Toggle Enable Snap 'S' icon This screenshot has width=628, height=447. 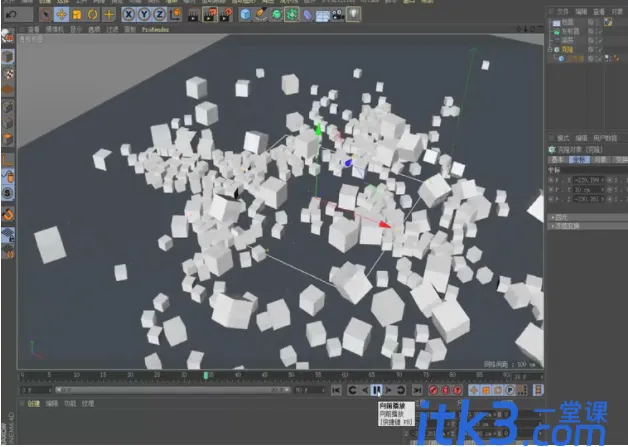coord(8,193)
